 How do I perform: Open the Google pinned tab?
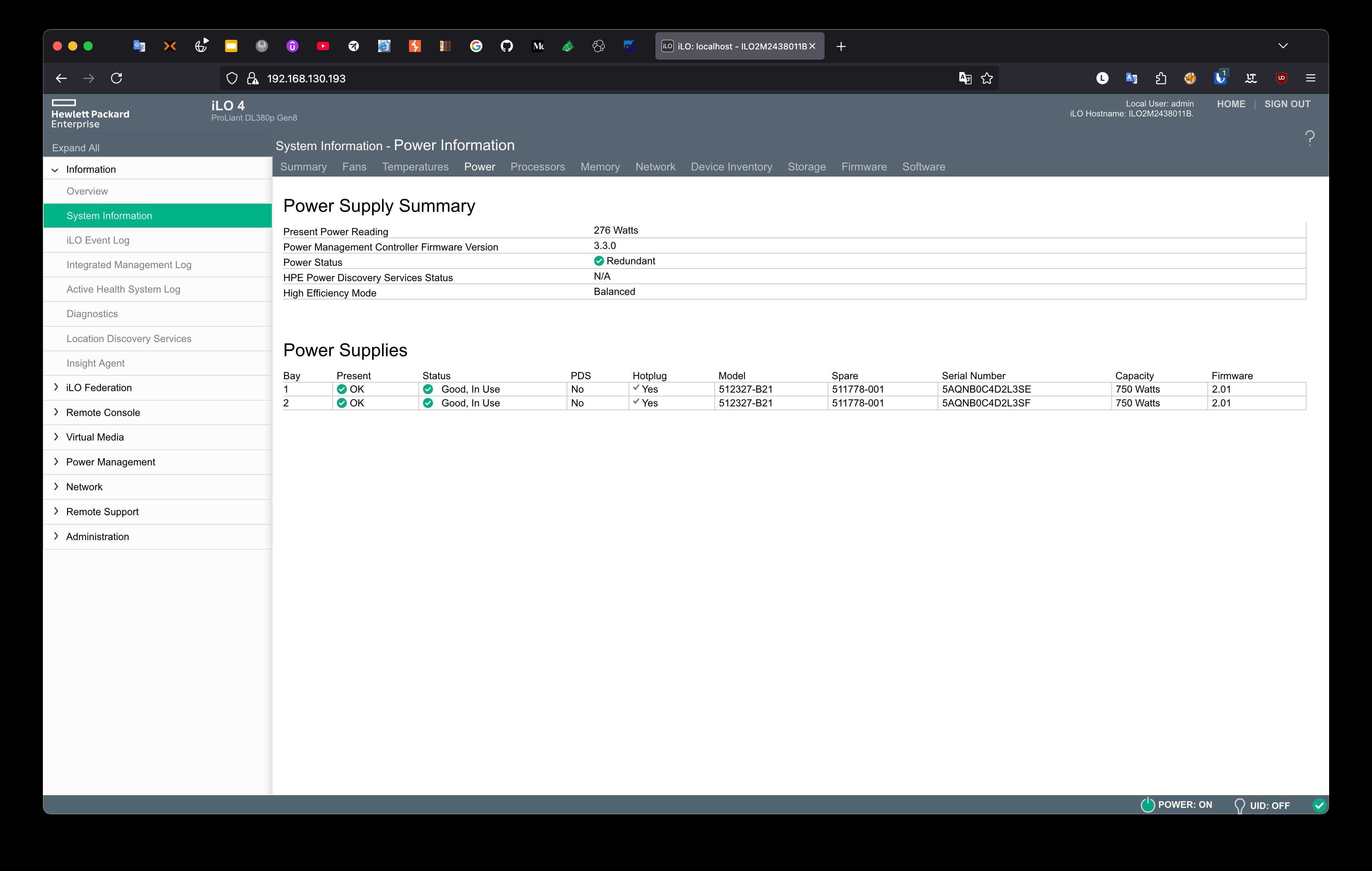[476, 46]
